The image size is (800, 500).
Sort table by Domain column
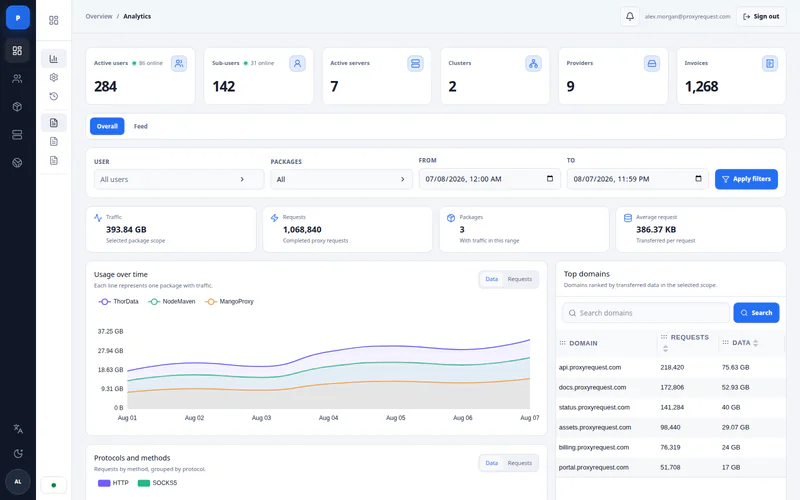pos(583,343)
